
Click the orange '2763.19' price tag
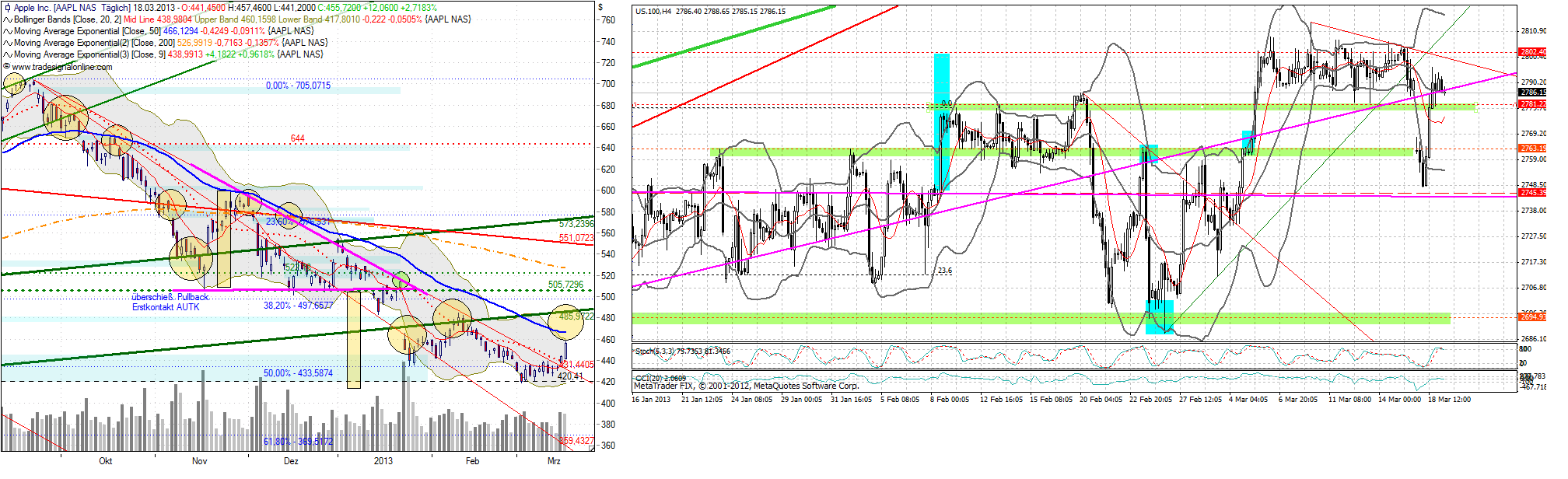(x=1532, y=148)
